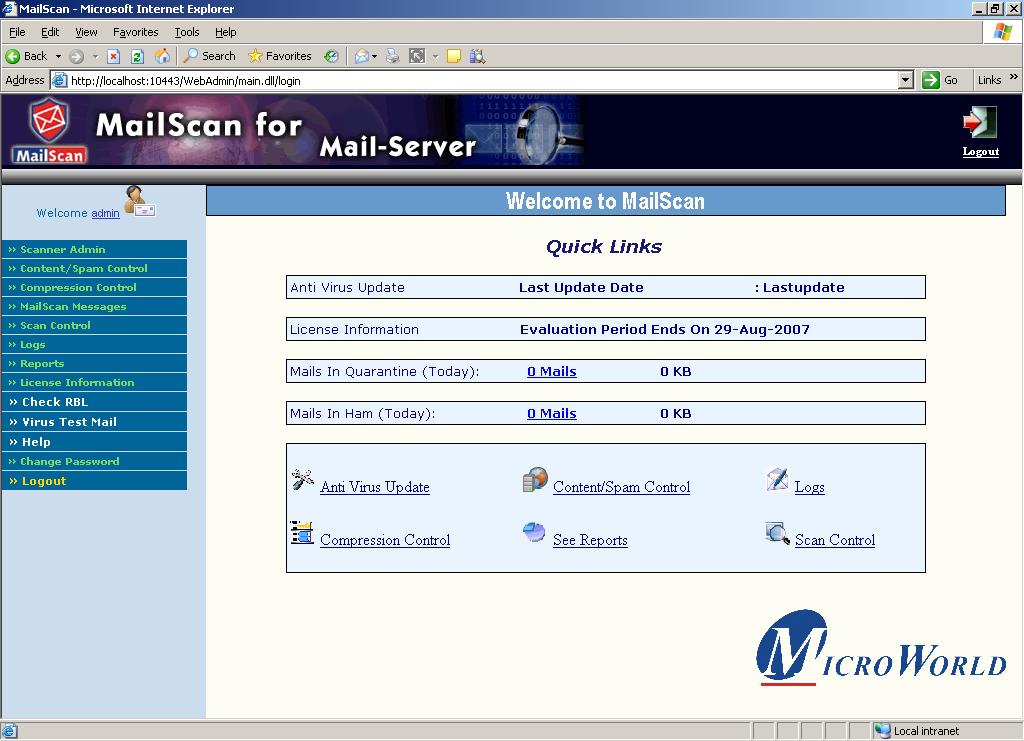Open Help in the sidebar
1024x741 pixels.
coord(95,442)
